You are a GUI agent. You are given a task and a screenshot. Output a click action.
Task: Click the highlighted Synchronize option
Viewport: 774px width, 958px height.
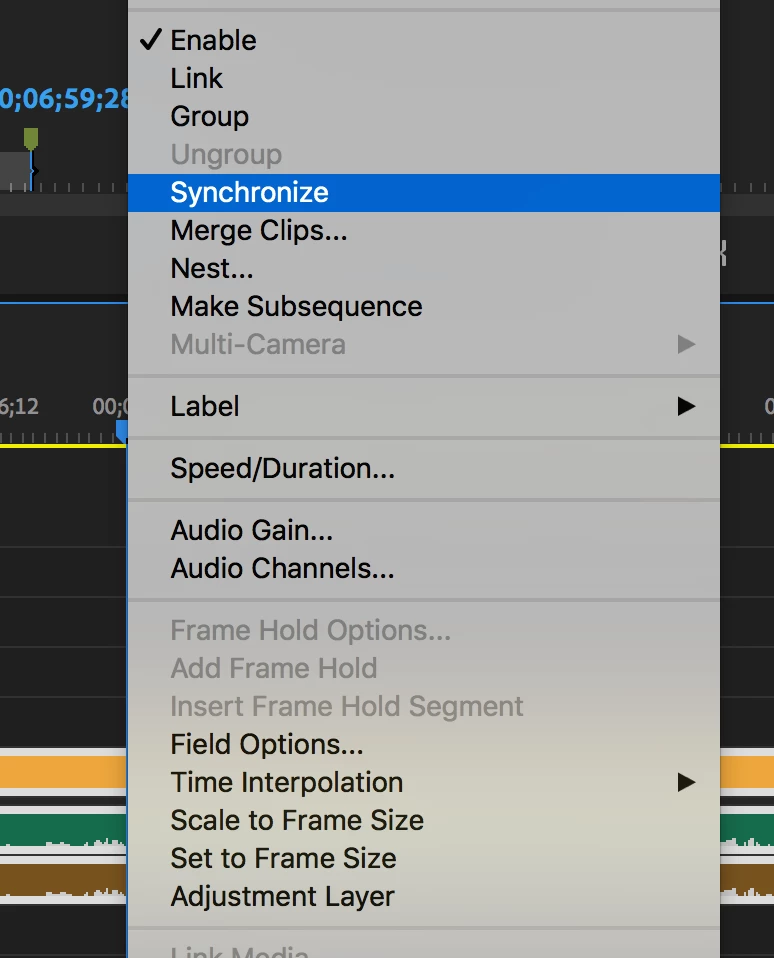coord(250,192)
